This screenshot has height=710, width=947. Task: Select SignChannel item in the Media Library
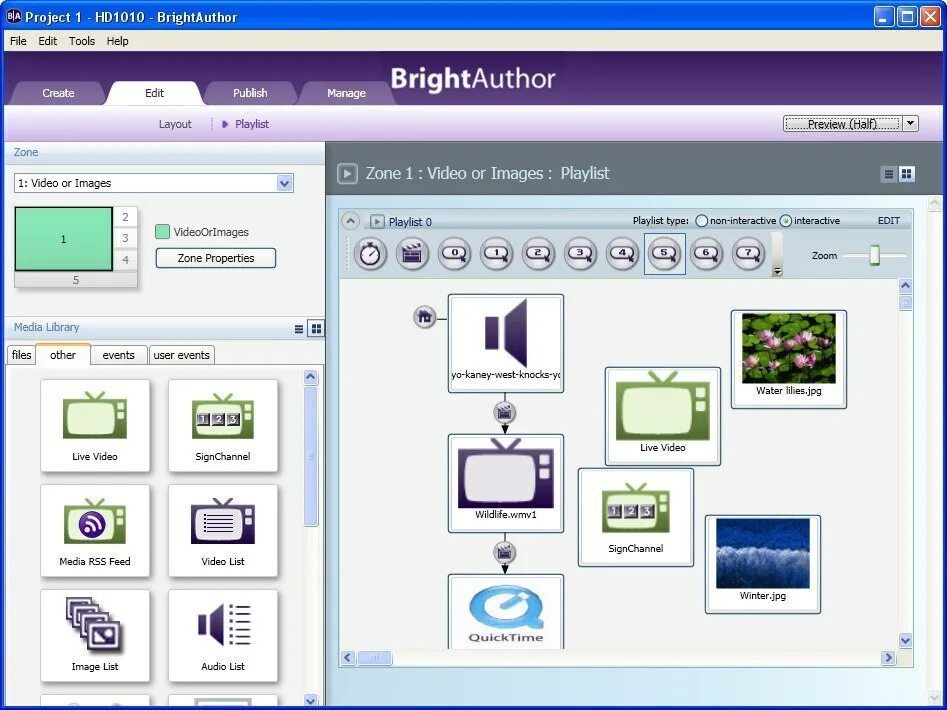tap(223, 426)
